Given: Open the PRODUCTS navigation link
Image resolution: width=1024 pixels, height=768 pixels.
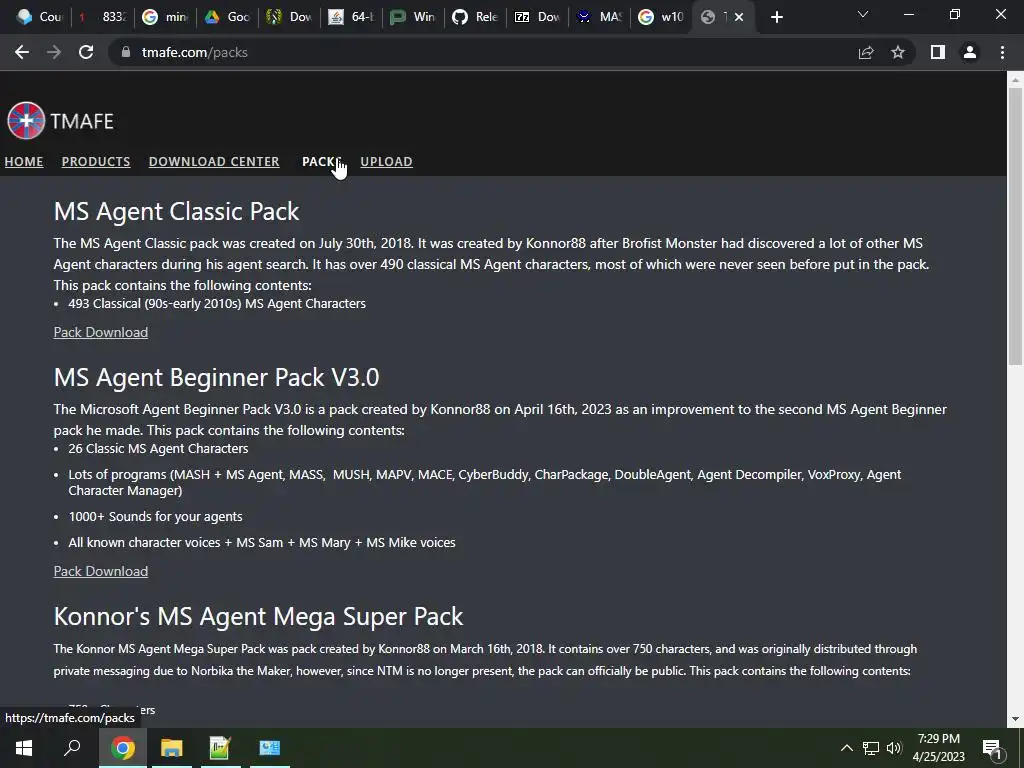Looking at the screenshot, I should click(96, 161).
